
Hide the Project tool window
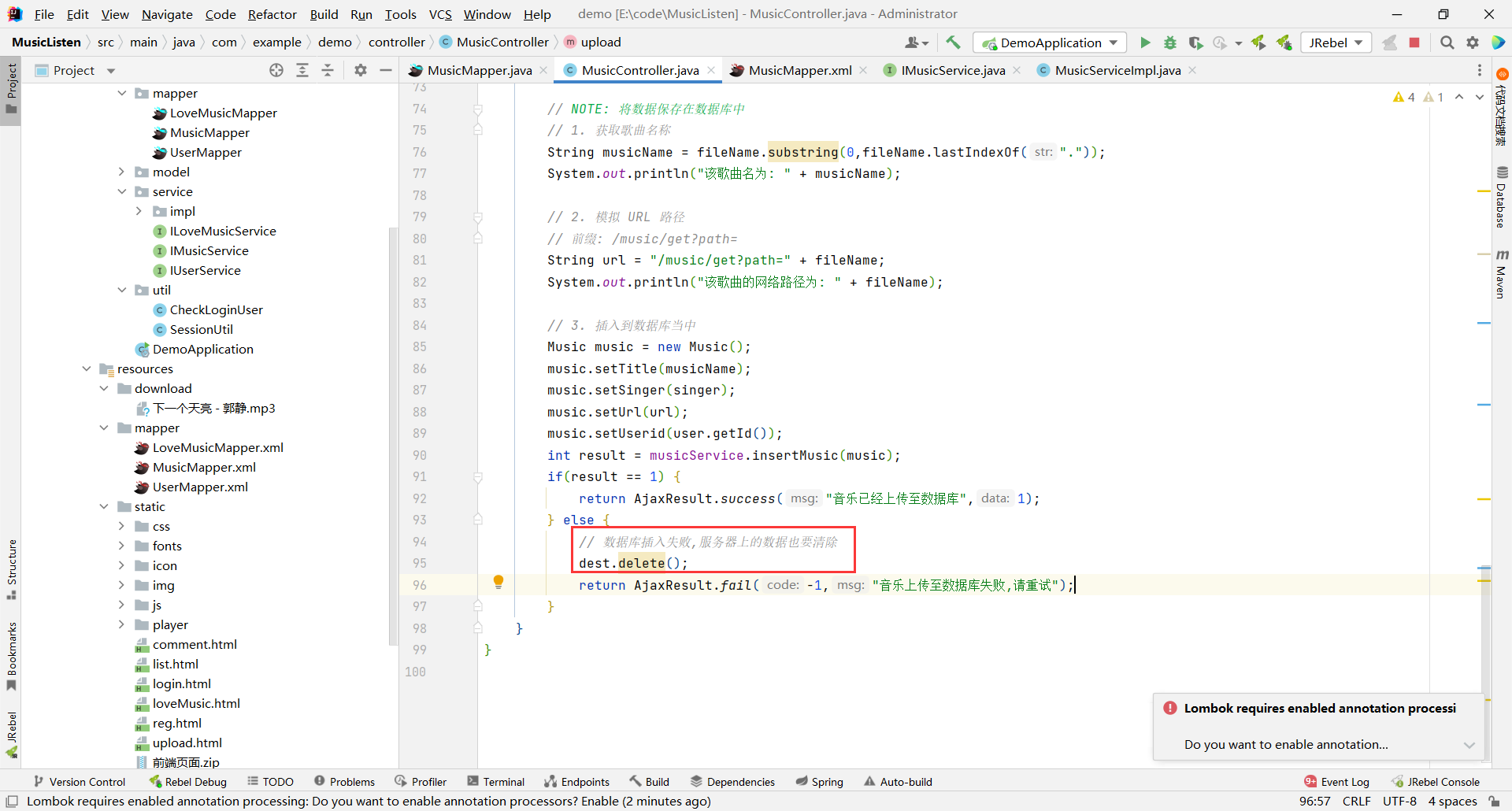coord(386,70)
